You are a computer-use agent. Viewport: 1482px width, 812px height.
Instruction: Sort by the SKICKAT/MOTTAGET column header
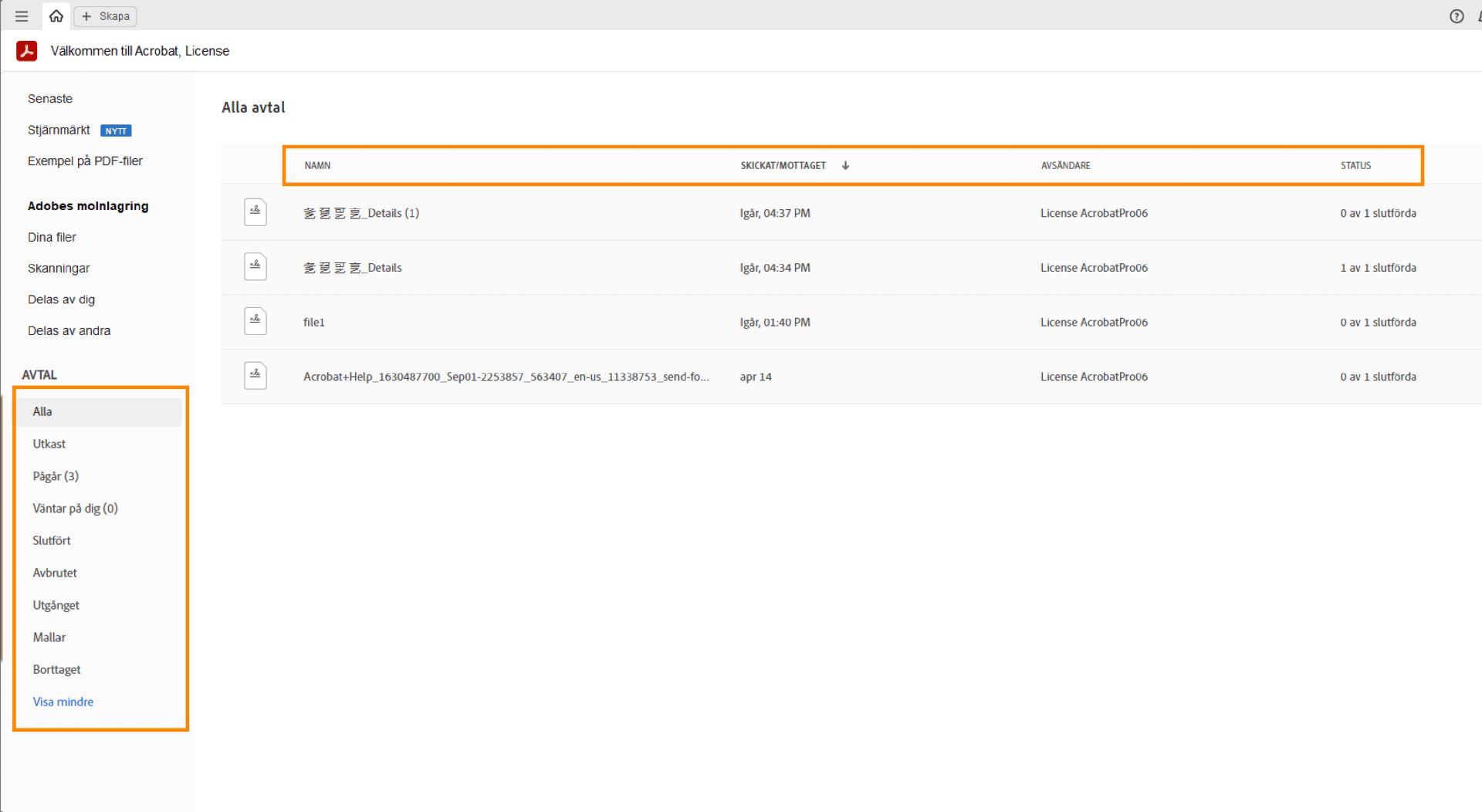click(783, 165)
